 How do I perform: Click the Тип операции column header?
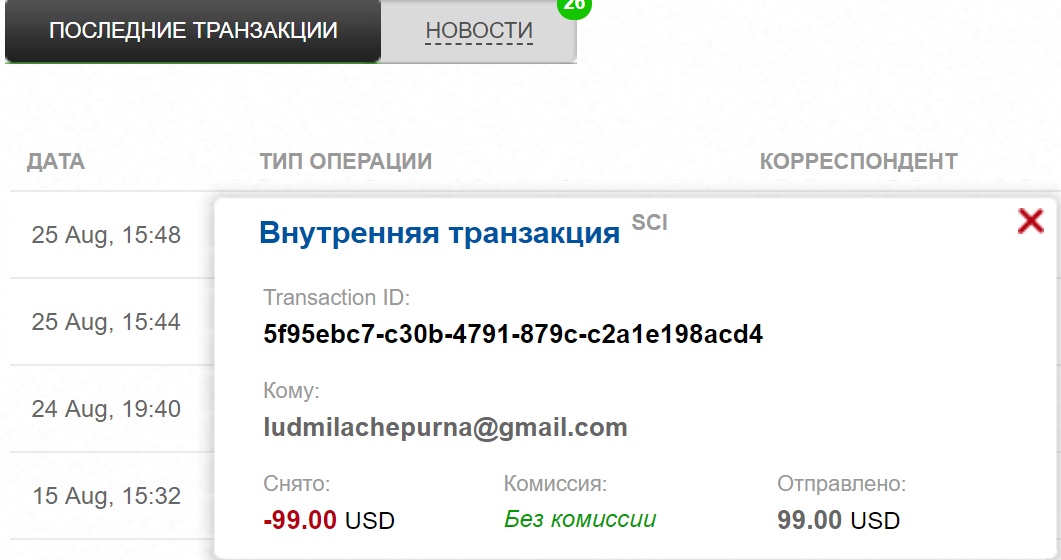(x=346, y=162)
